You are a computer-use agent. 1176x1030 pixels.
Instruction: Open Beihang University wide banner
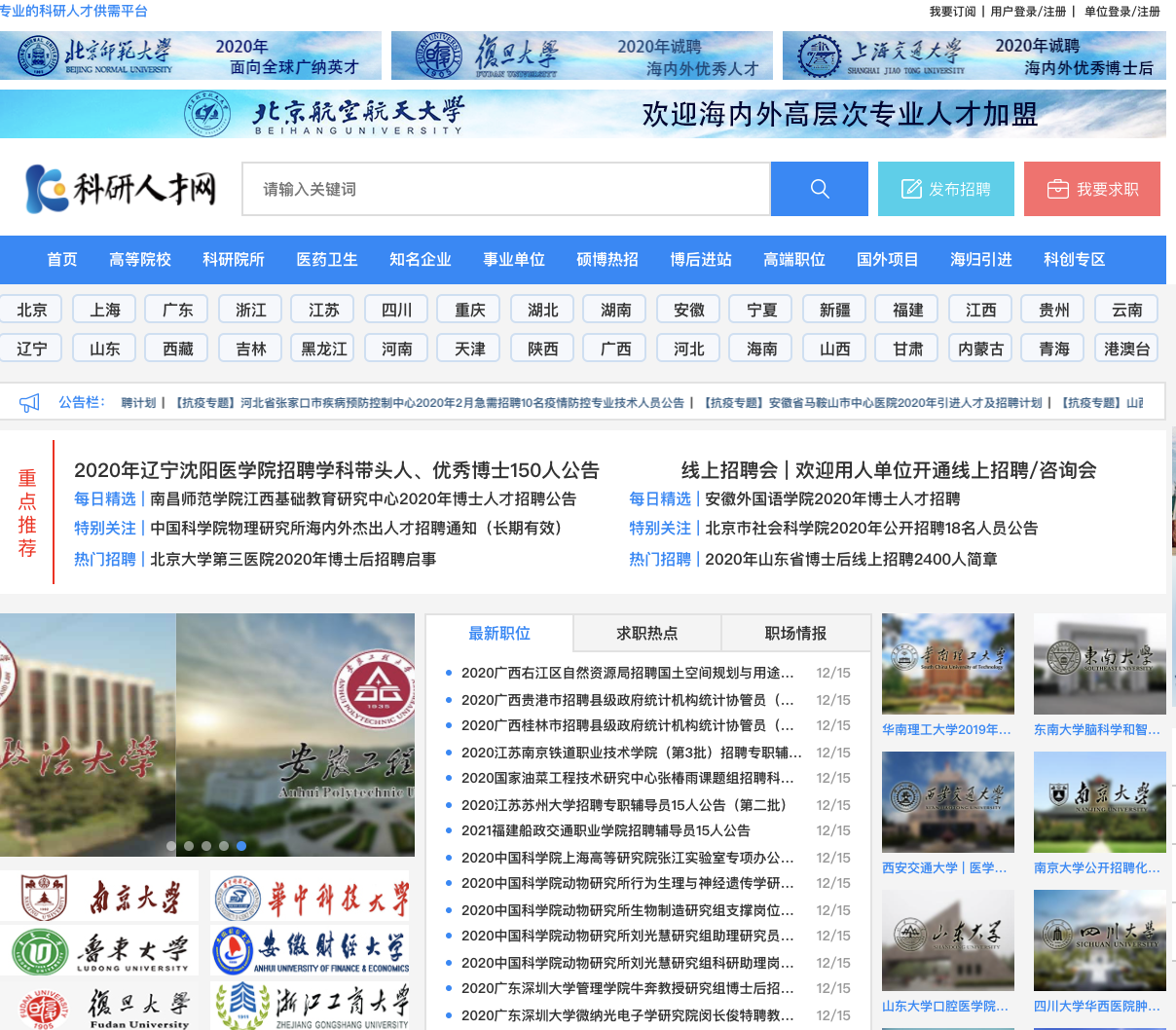pos(583,114)
